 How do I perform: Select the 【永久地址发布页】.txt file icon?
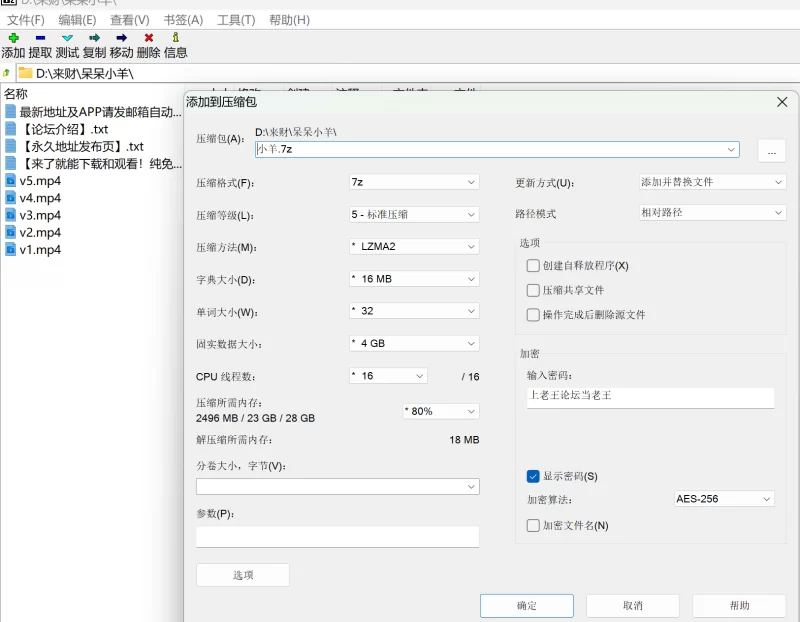(10, 146)
